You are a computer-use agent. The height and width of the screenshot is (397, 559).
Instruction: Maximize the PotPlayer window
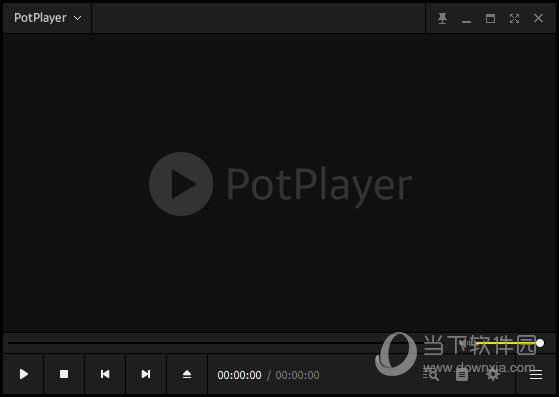(x=490, y=18)
